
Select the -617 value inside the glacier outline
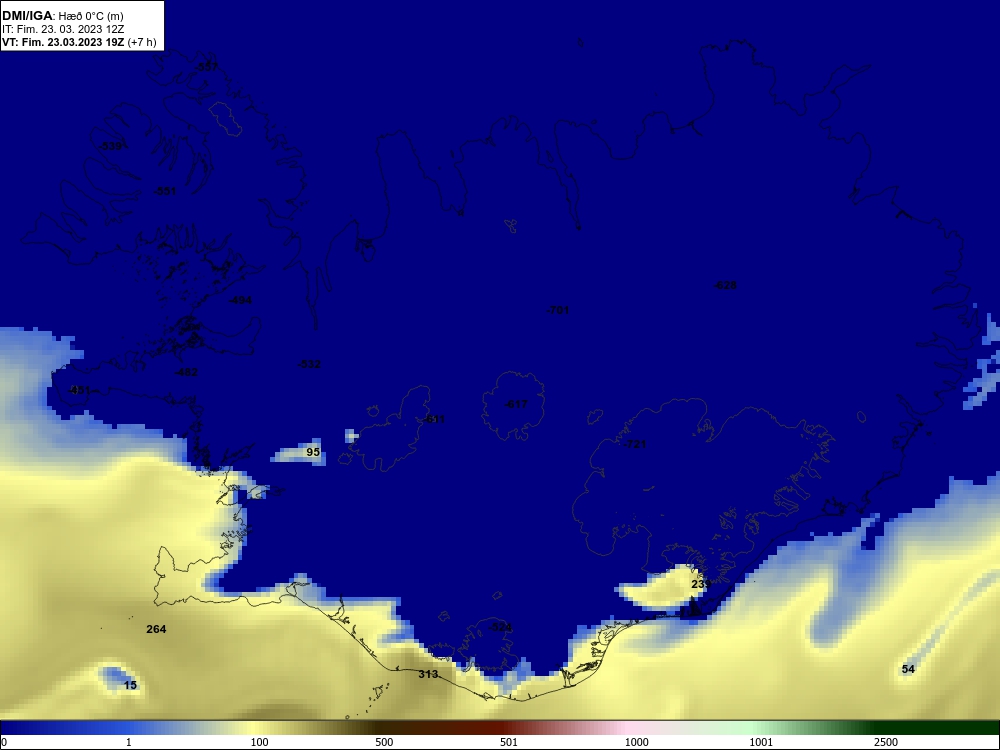point(516,404)
